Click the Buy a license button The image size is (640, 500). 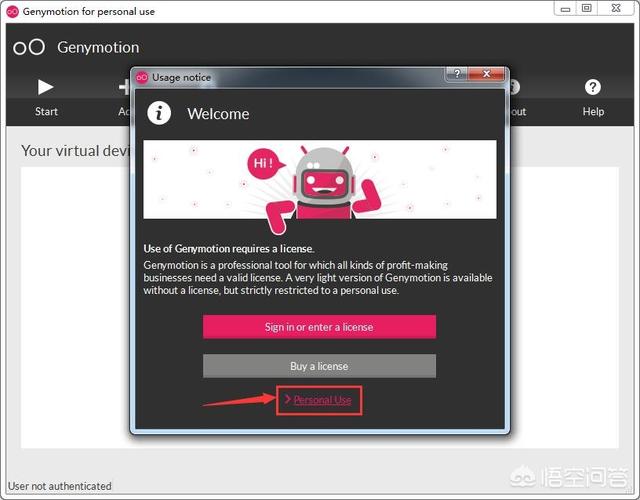tap(319, 366)
